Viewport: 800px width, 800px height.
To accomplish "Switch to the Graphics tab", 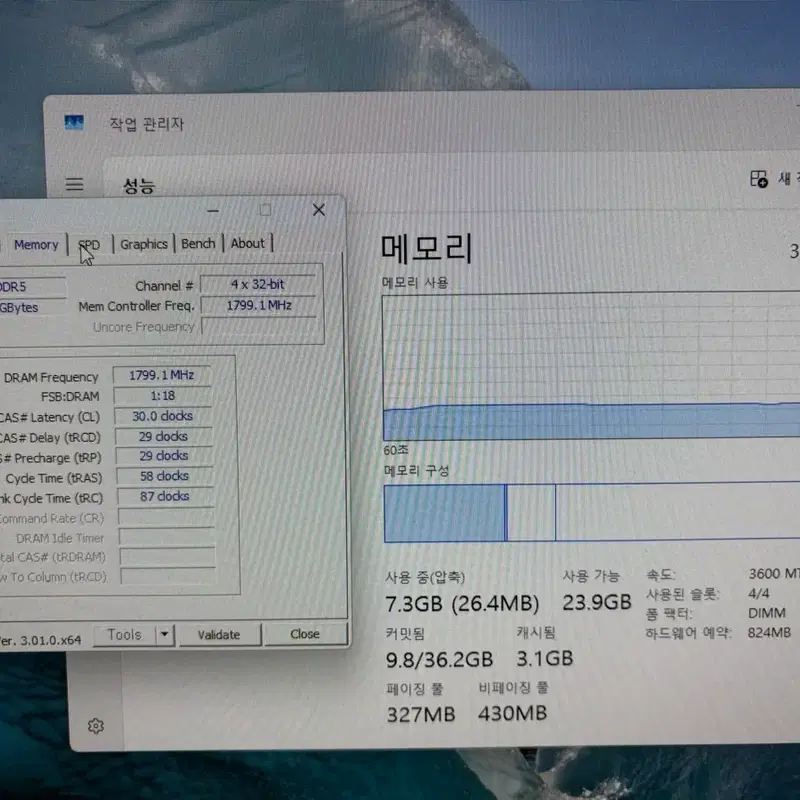I will [x=144, y=244].
